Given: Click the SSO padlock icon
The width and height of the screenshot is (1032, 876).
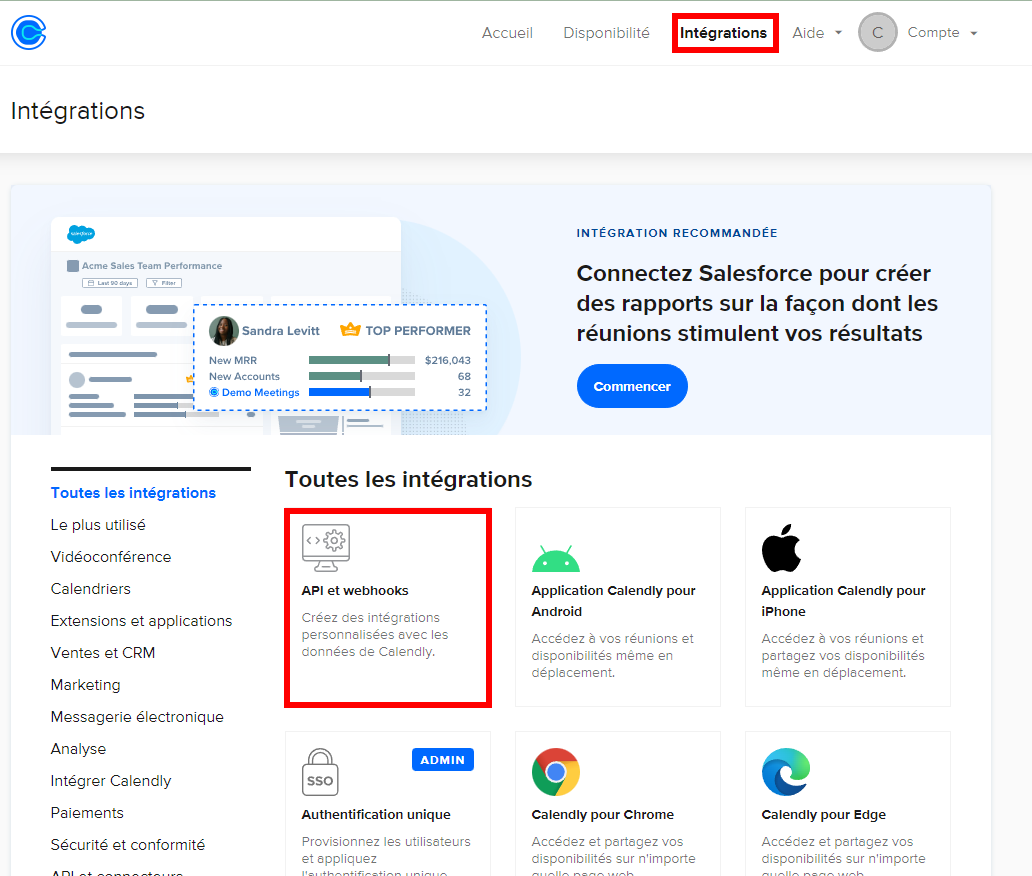Looking at the screenshot, I should [320, 771].
